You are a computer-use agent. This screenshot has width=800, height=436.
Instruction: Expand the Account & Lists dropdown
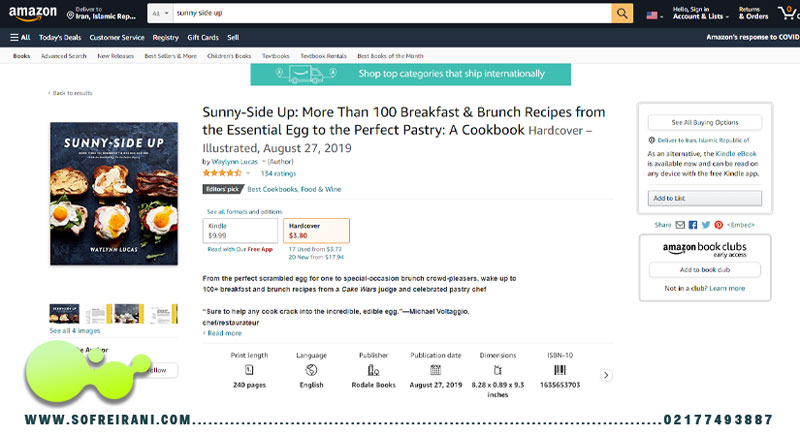pyautogui.click(x=700, y=13)
